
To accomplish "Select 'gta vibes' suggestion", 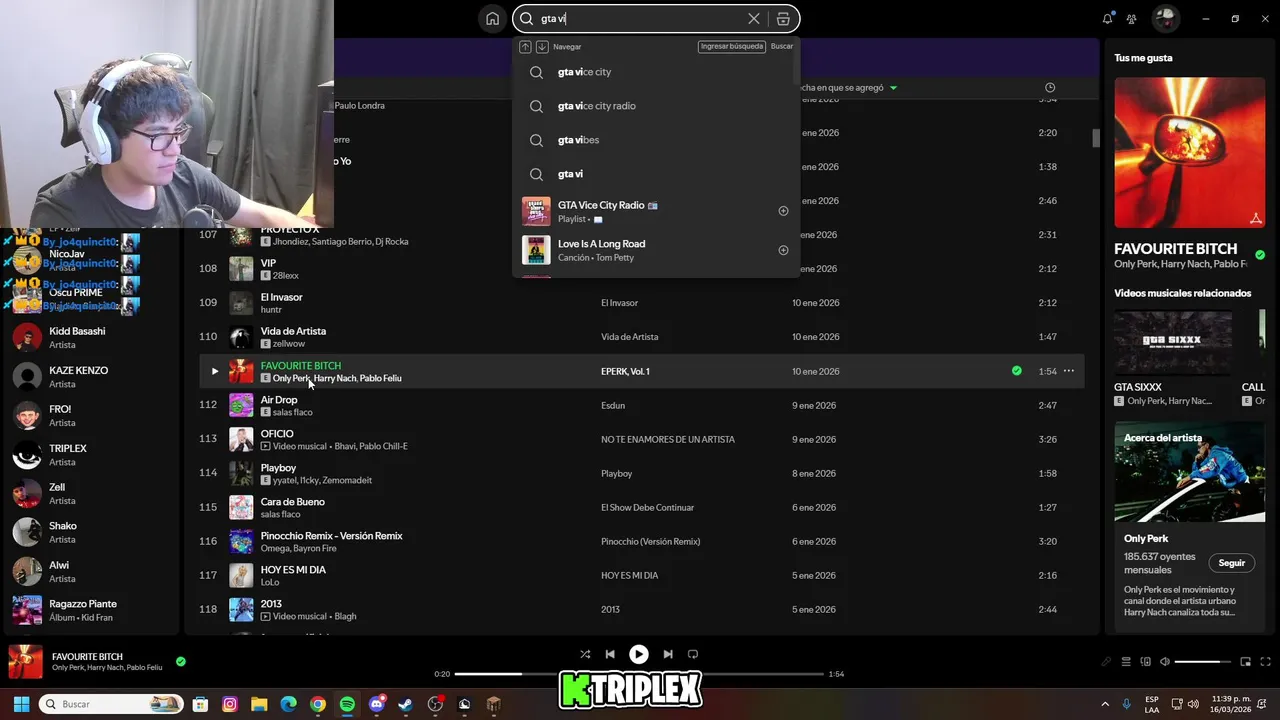I will [x=656, y=140].
